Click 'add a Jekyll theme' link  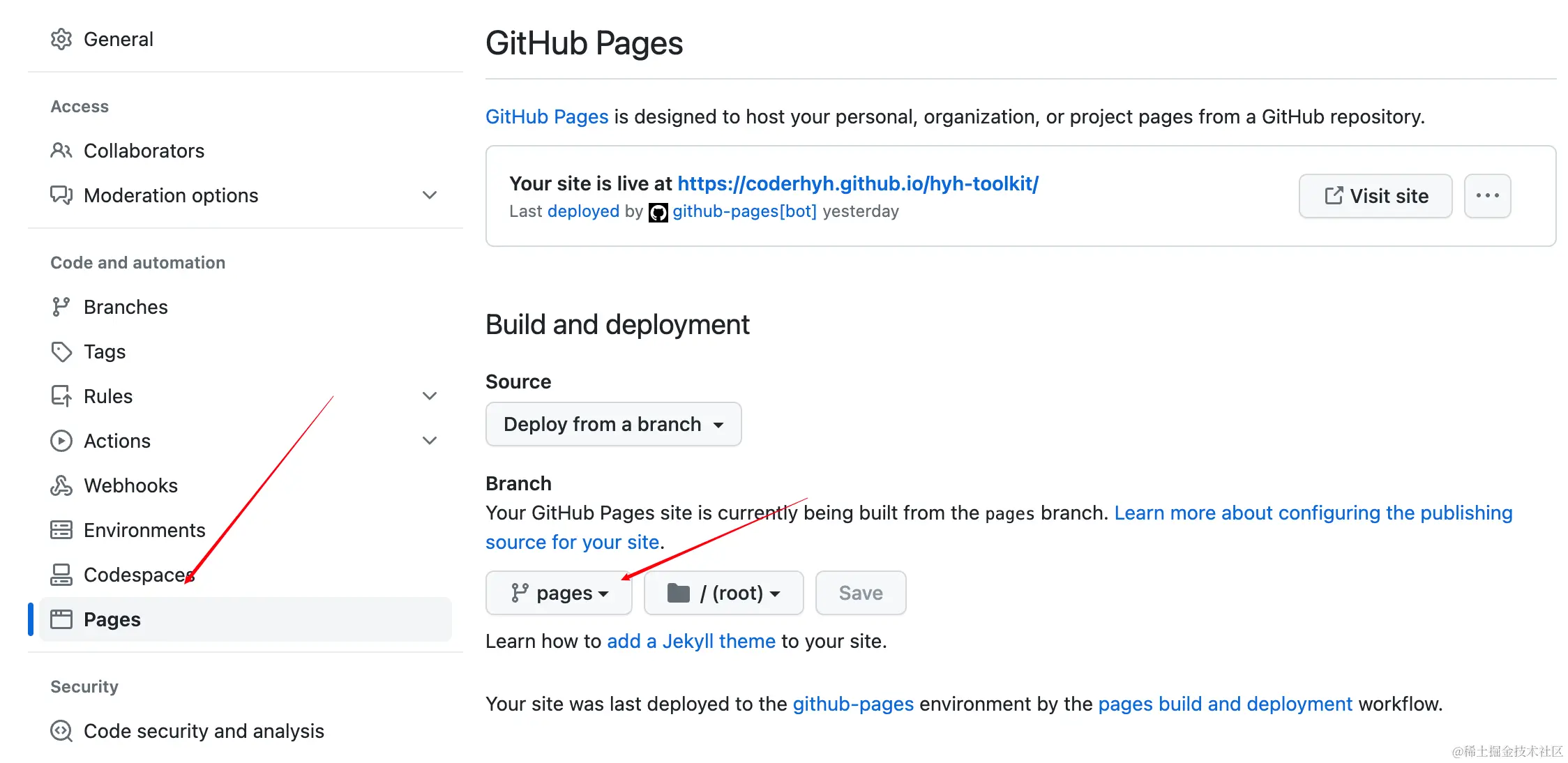click(691, 641)
